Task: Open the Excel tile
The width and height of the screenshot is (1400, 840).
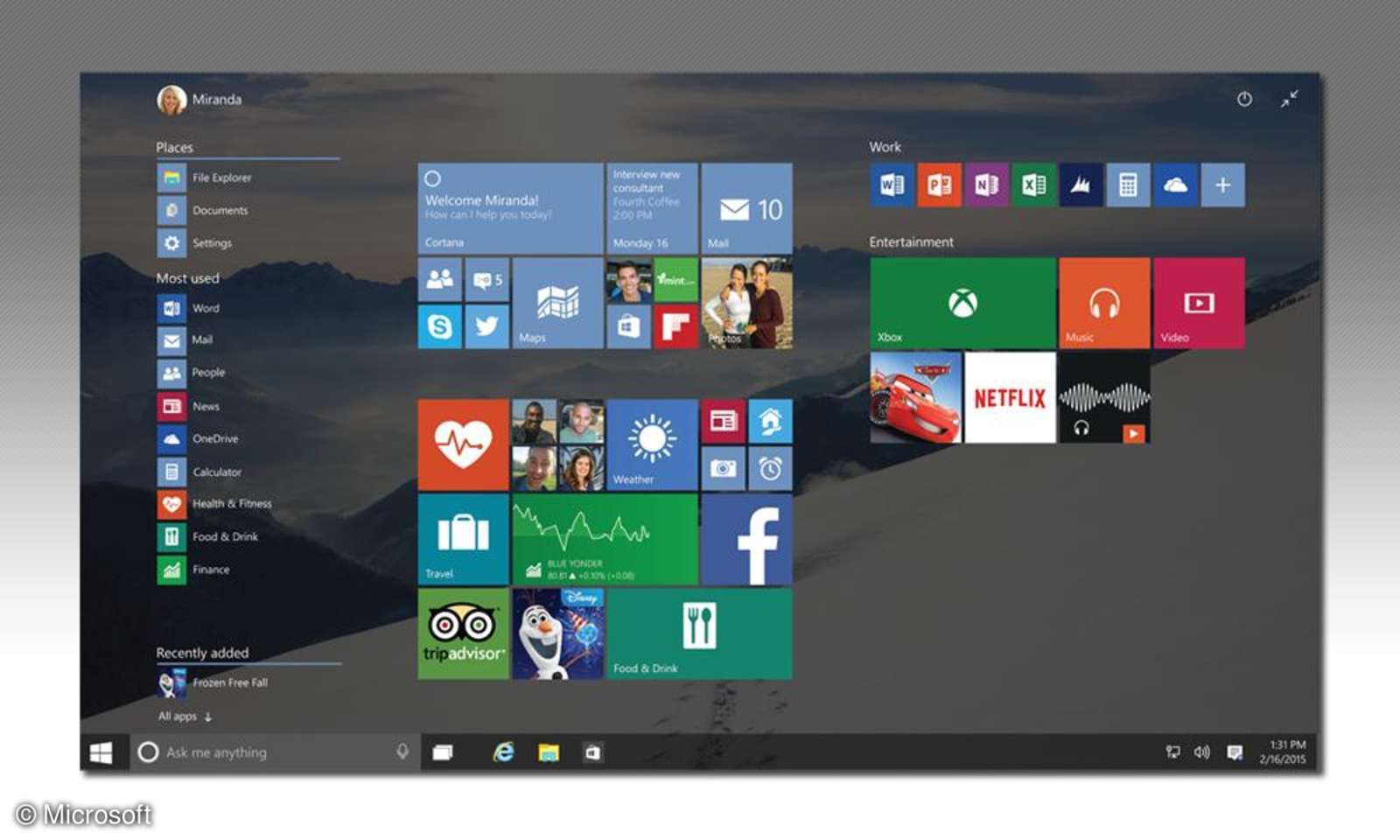Action: point(1034,185)
